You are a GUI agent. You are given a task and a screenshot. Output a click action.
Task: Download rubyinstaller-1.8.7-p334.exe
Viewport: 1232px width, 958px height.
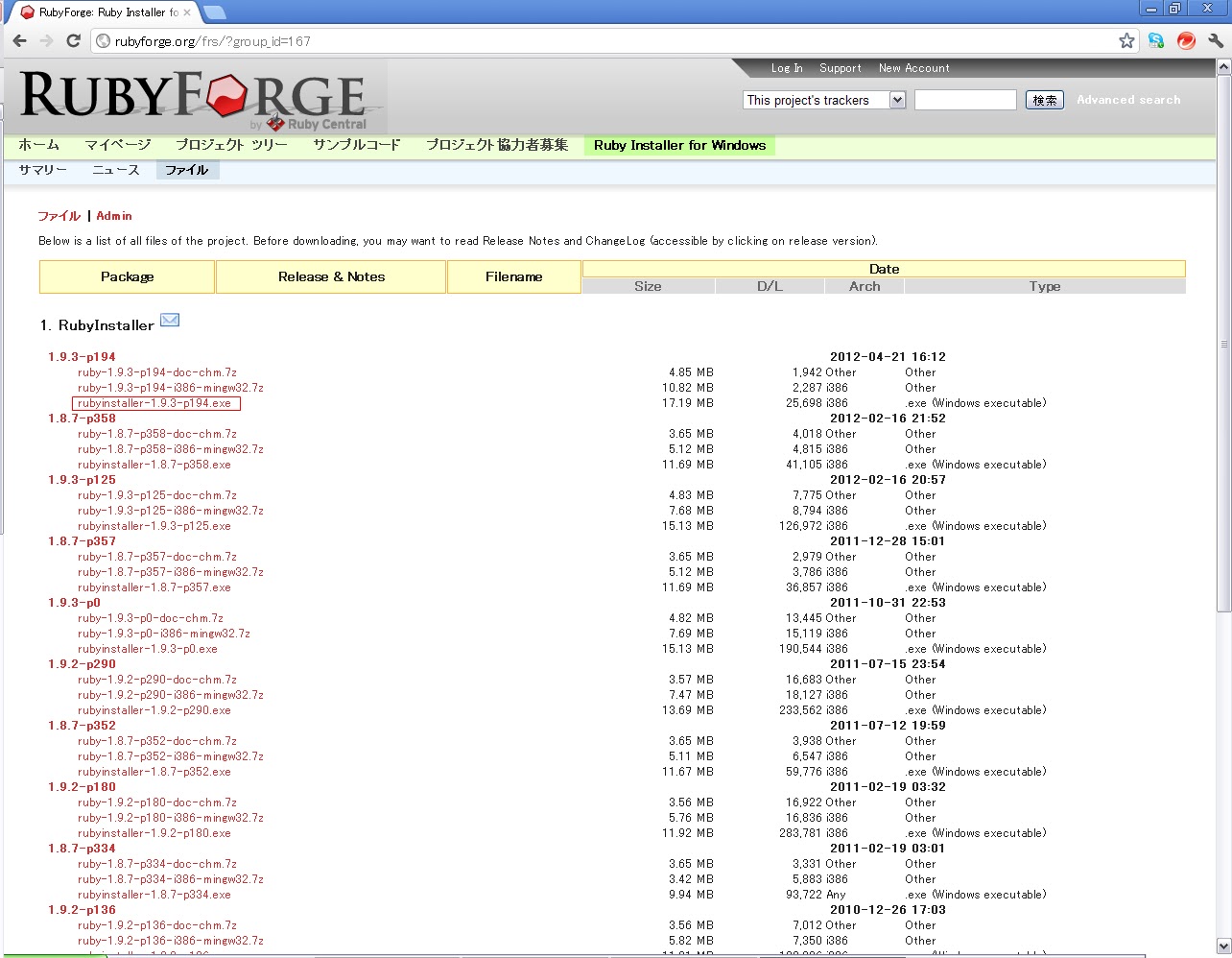point(154,895)
